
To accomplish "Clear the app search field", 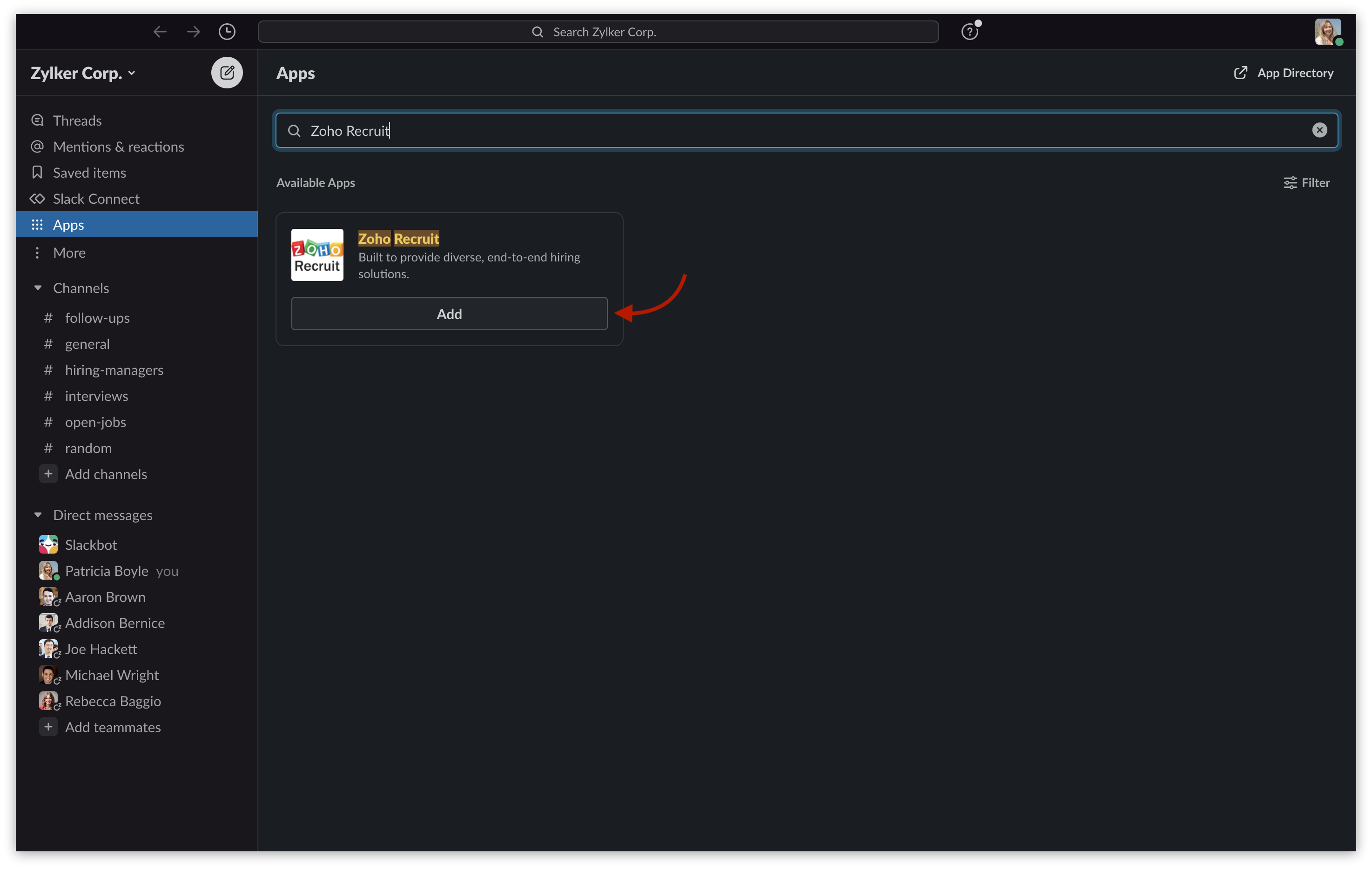I will click(x=1319, y=130).
